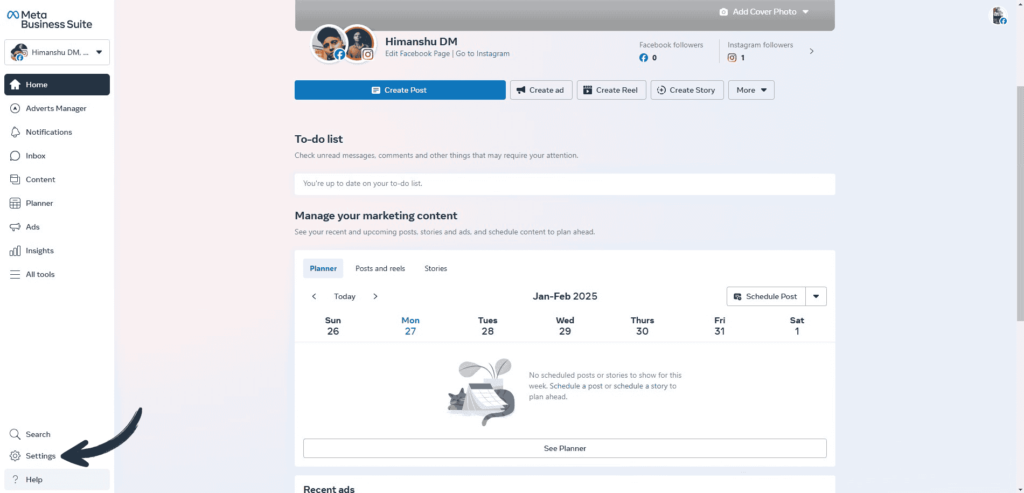Select Tues 28 in the calendar
1024x493 pixels.
point(488,326)
